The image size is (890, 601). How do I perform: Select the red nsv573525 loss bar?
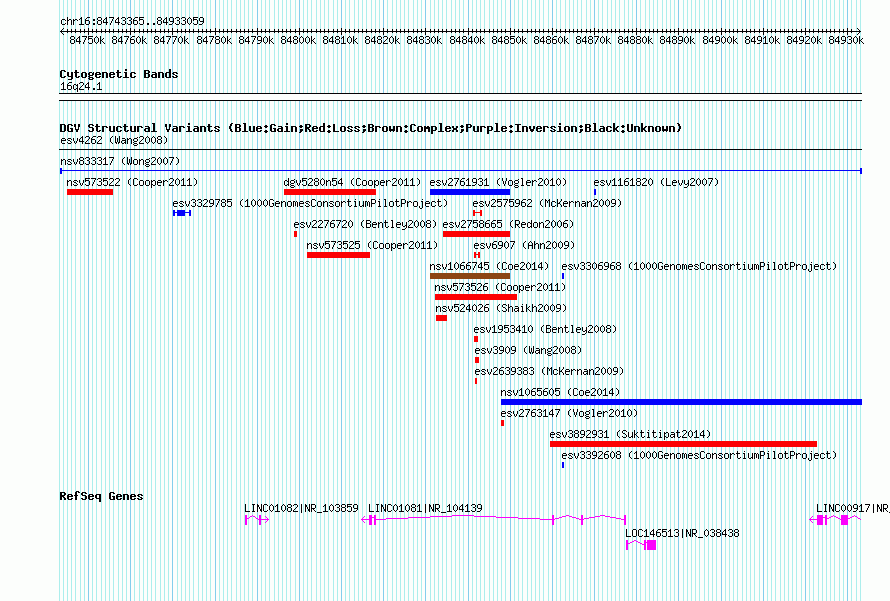[x=338, y=255]
